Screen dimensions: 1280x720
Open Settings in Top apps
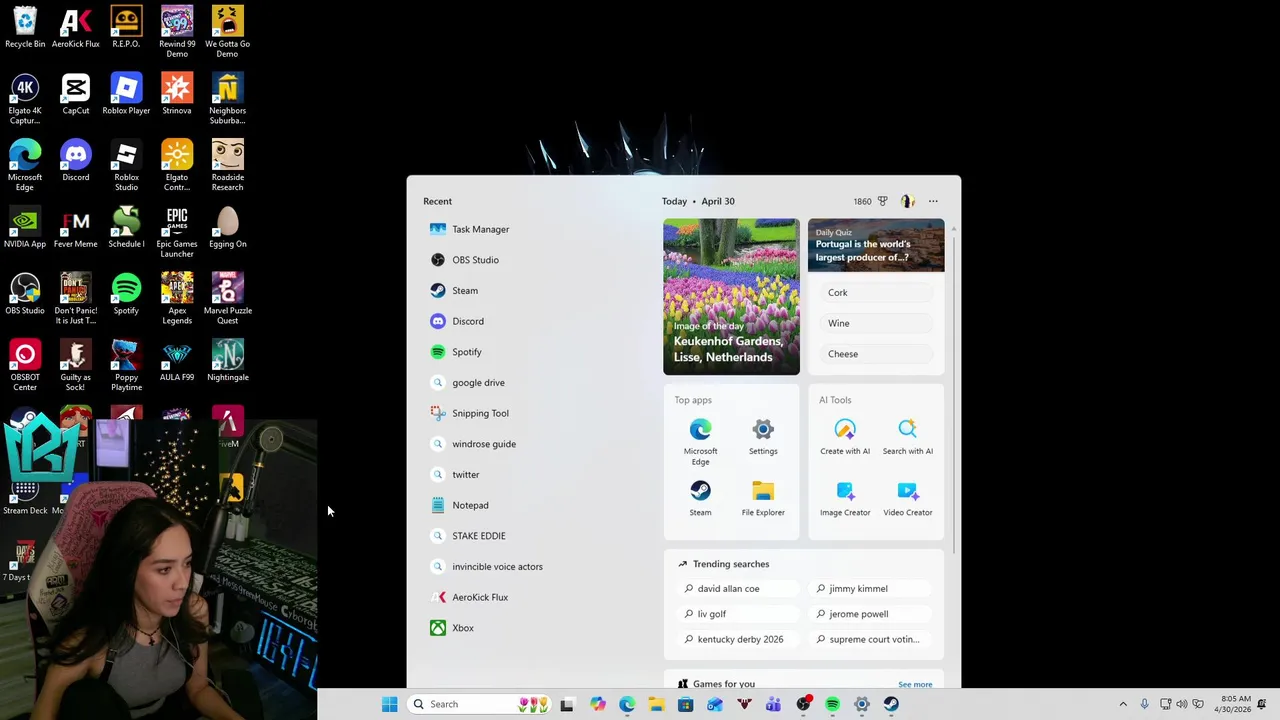(763, 437)
